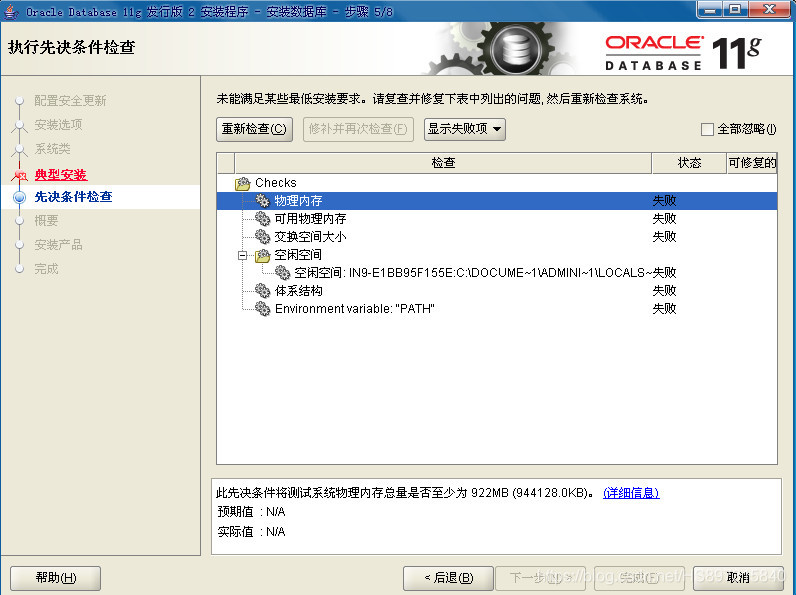Go back with 后退(B) button
This screenshot has height=595, width=796.
448,578
